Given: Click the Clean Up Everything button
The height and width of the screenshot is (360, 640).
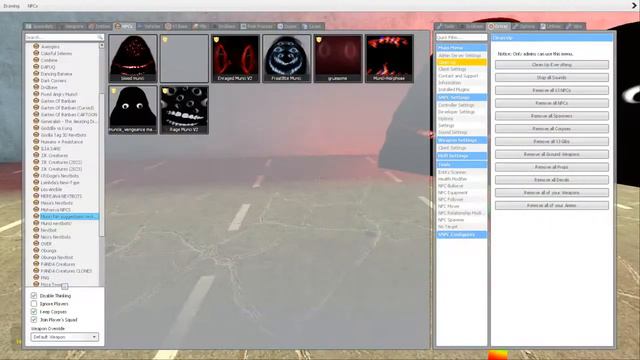Looking at the screenshot, I should [x=552, y=64].
